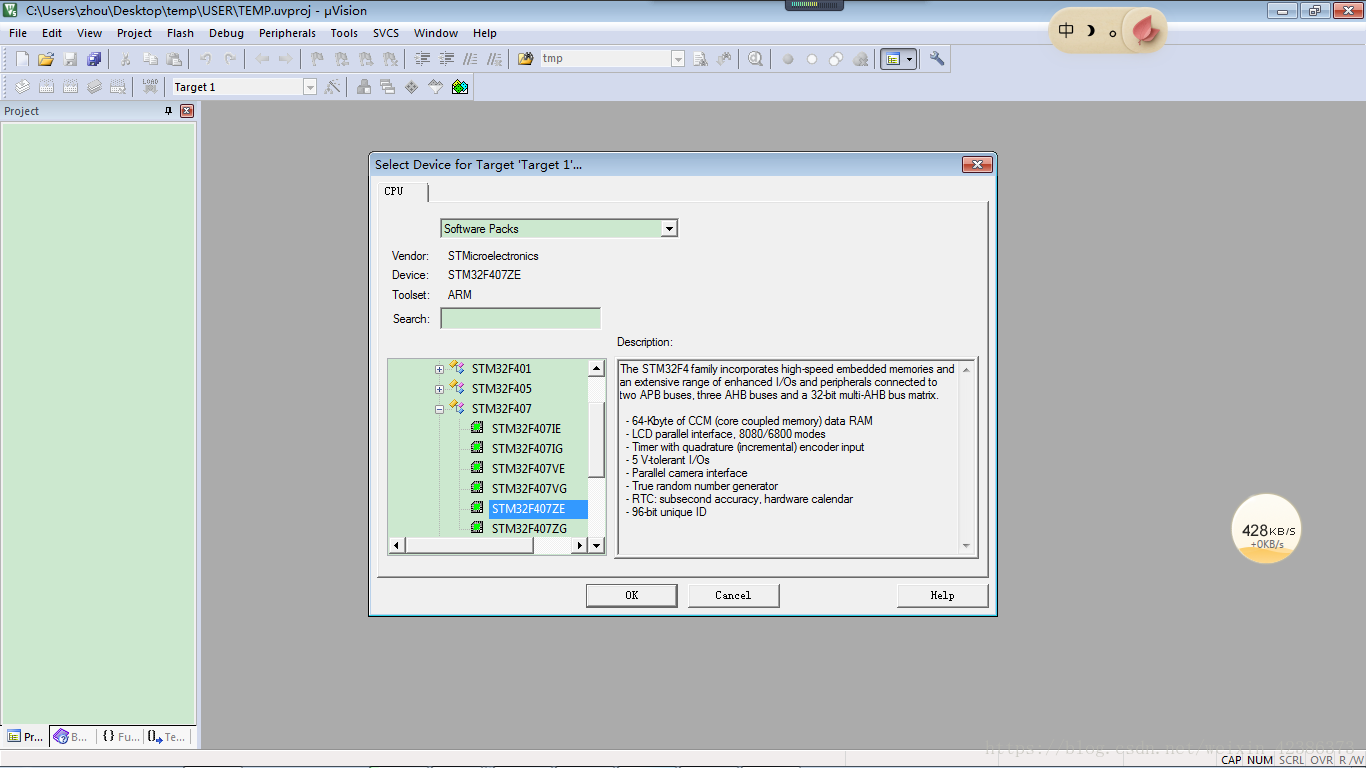Select STM32F407VG device
1366x768 pixels.
pos(529,489)
